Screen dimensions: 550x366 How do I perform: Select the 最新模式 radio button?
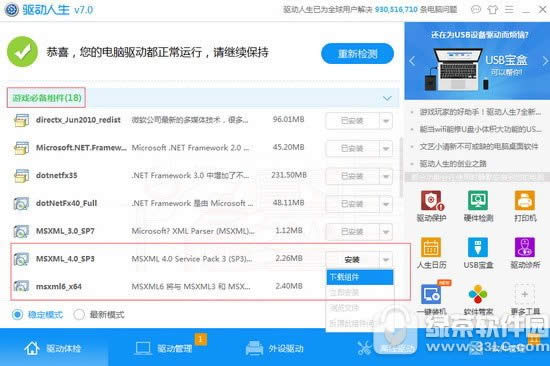(x=79, y=314)
